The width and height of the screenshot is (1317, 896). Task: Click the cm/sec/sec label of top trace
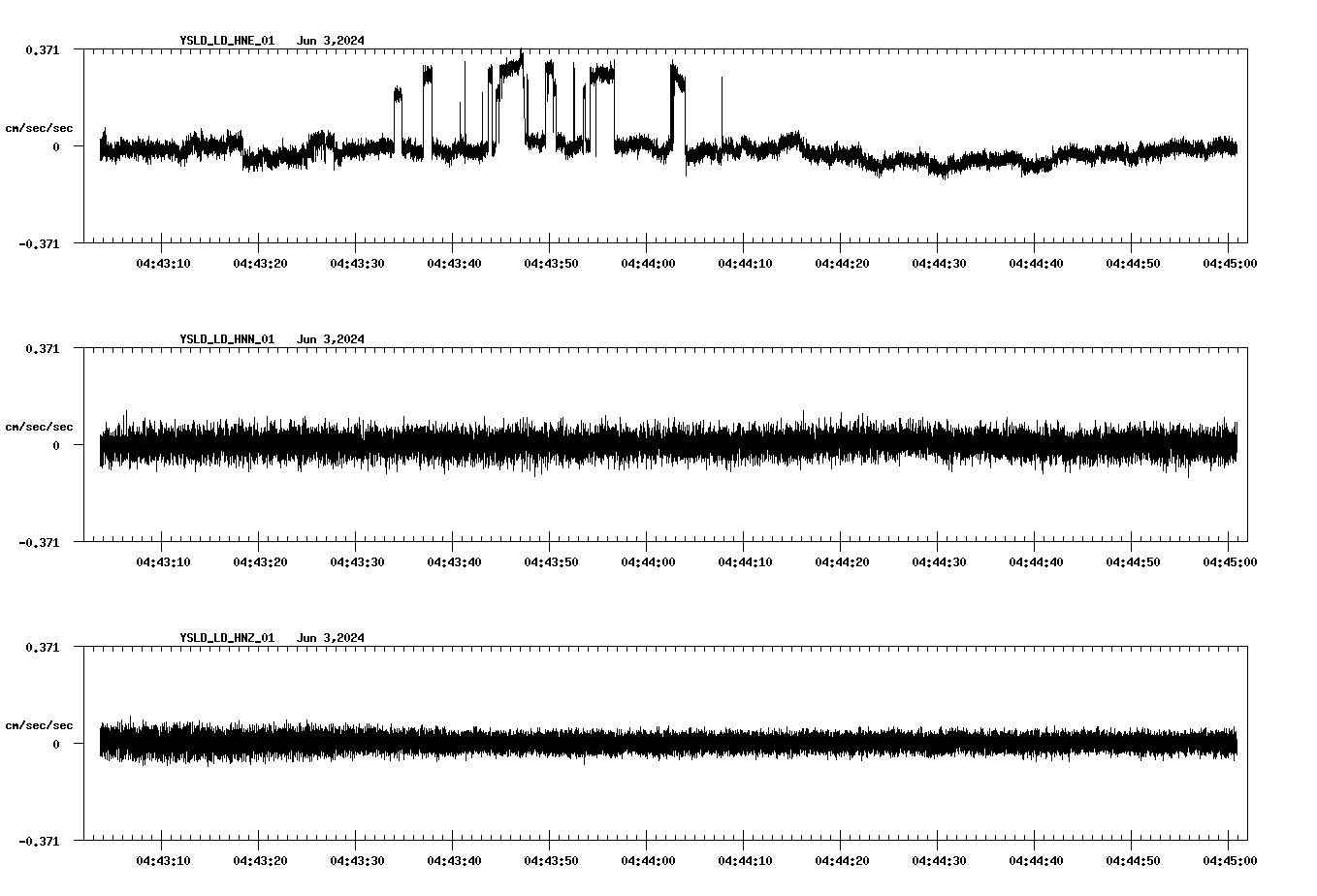39,127
